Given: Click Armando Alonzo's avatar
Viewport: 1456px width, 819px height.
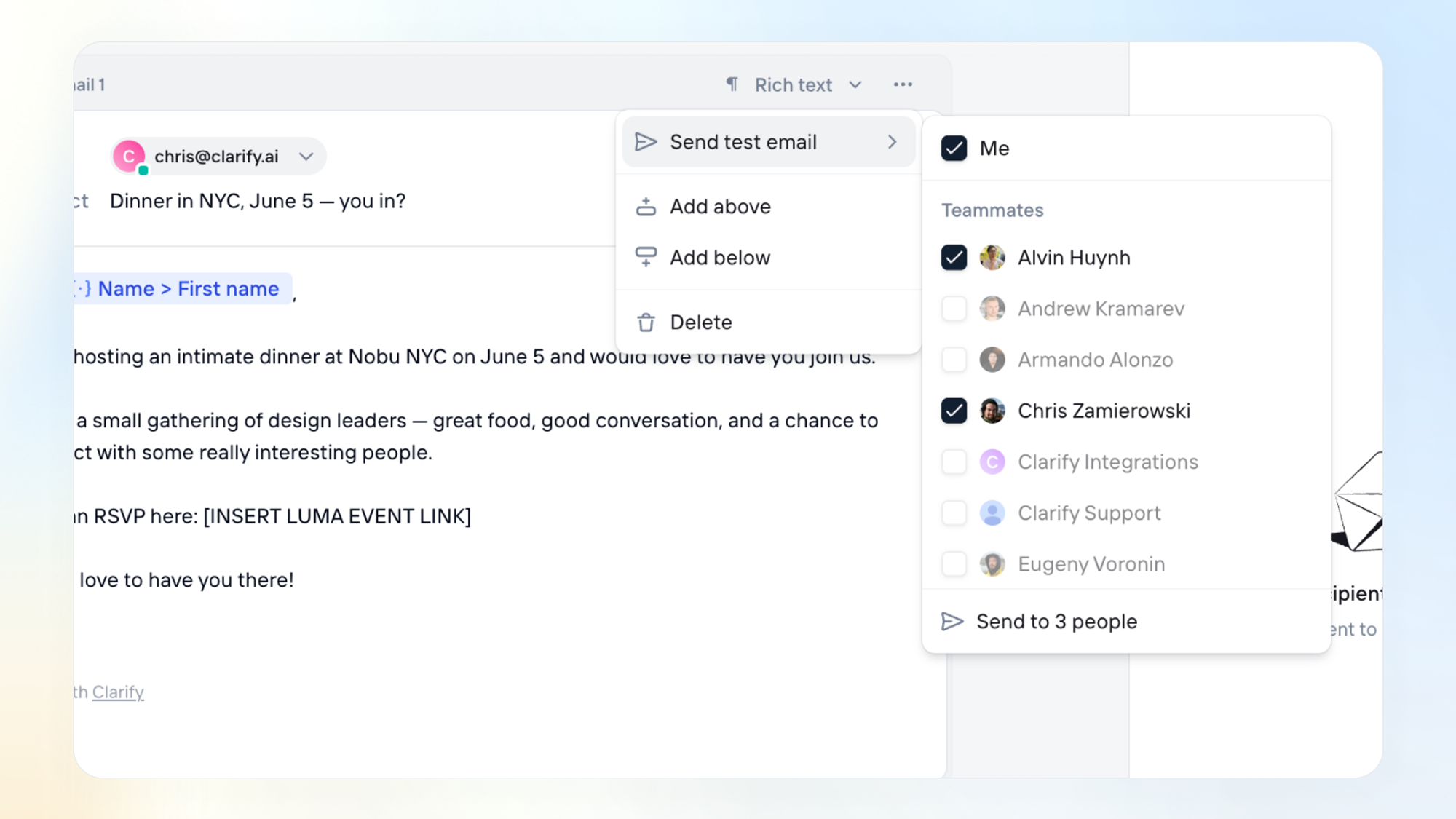Looking at the screenshot, I should click(x=992, y=360).
